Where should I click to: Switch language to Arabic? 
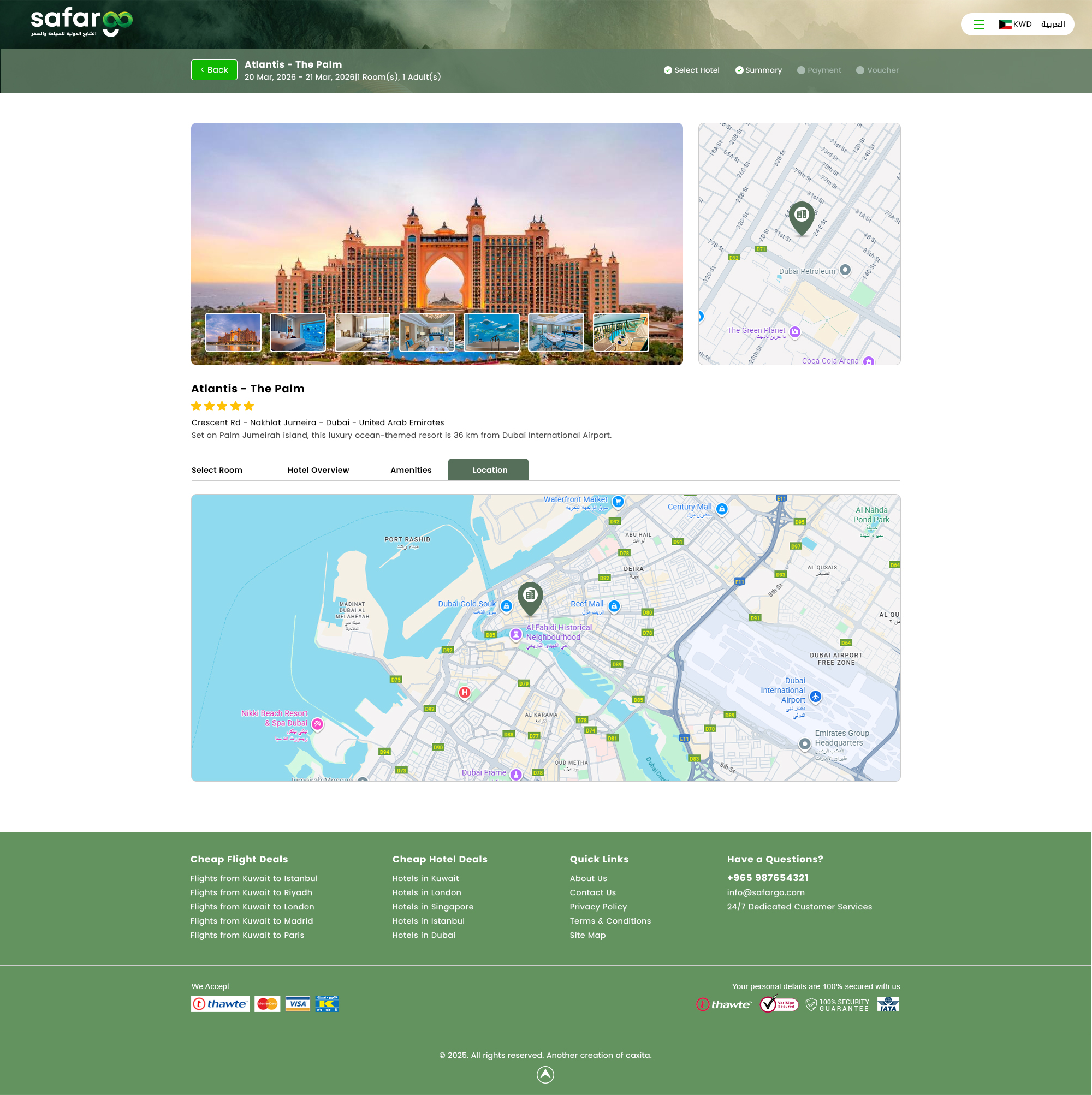coord(1053,25)
